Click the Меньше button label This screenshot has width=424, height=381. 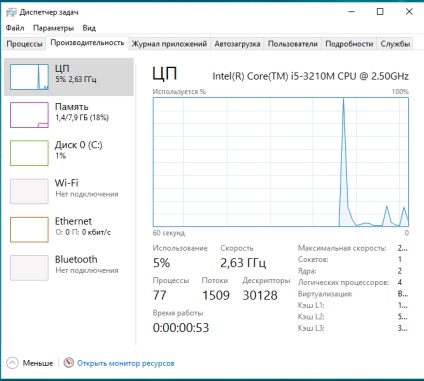tap(38, 363)
